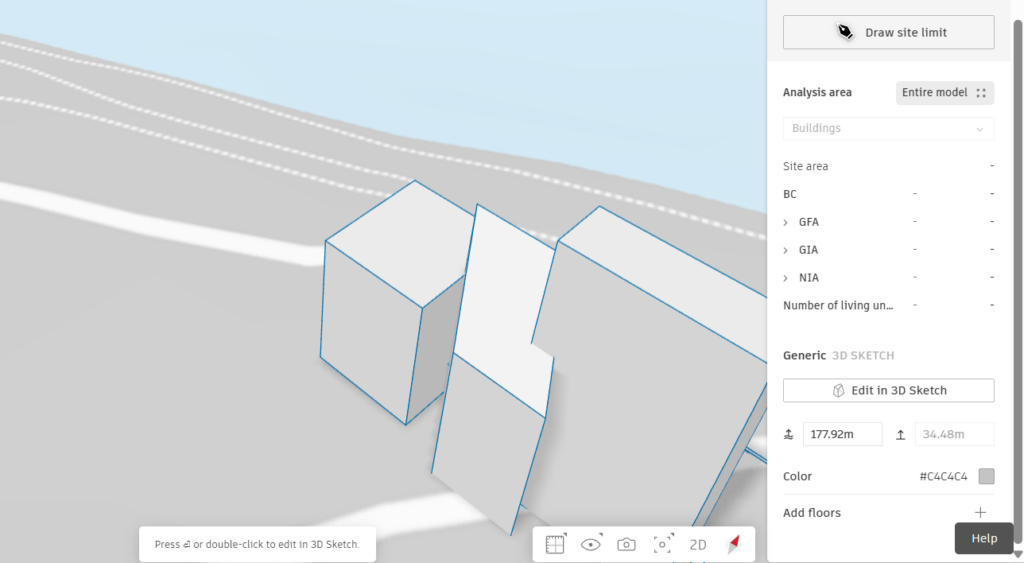Click the elevation icon beside 177.92m
This screenshot has width=1024, height=563.
click(789, 434)
